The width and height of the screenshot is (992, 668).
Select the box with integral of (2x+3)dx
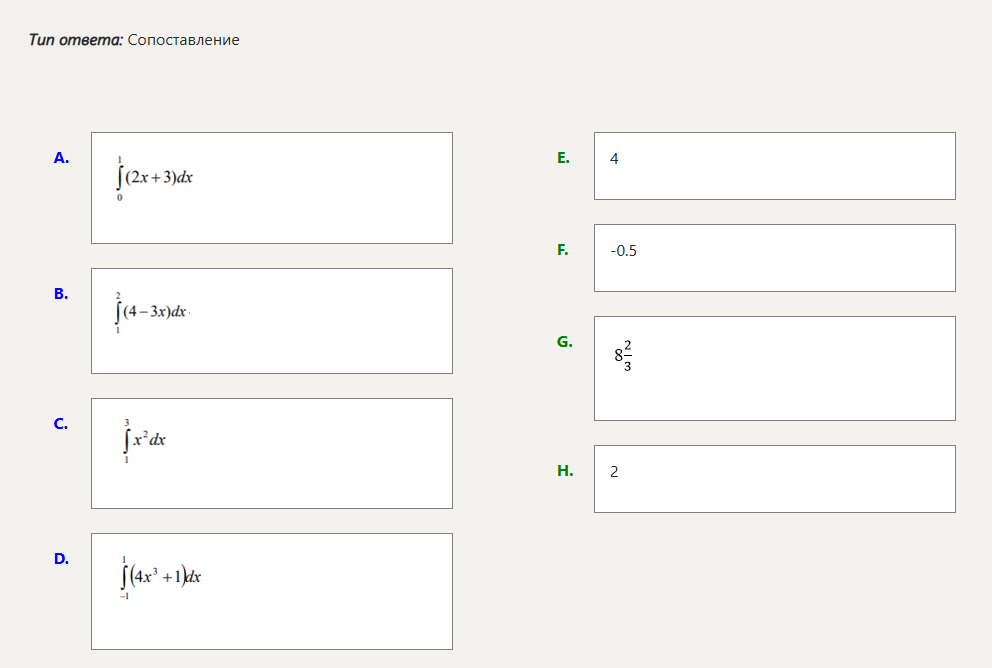(x=271, y=188)
